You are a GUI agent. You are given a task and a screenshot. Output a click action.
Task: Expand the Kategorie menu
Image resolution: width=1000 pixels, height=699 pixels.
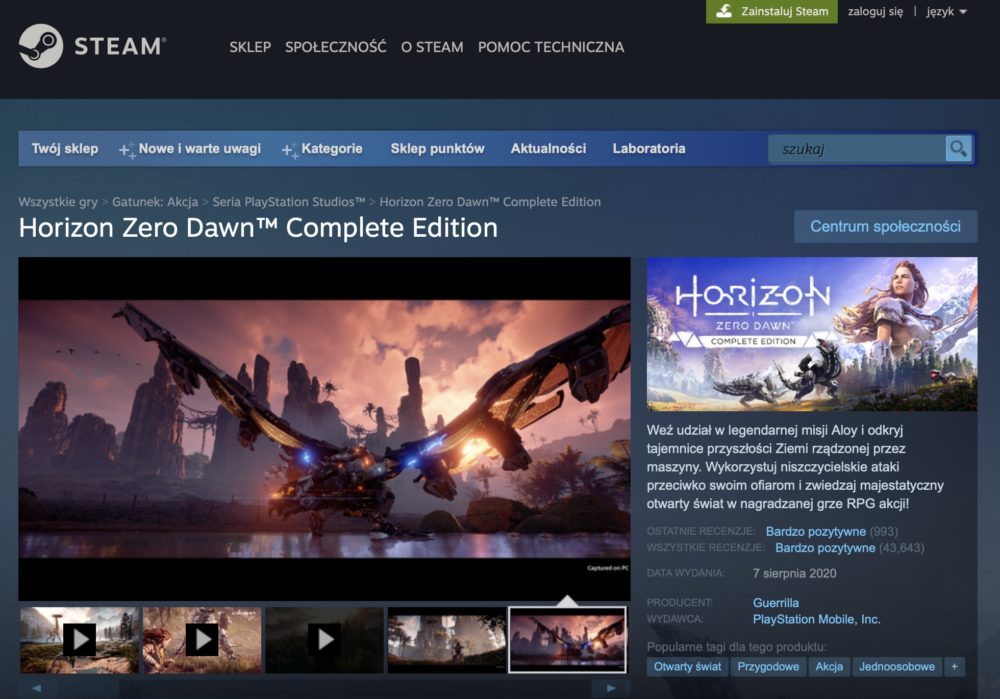tap(322, 149)
